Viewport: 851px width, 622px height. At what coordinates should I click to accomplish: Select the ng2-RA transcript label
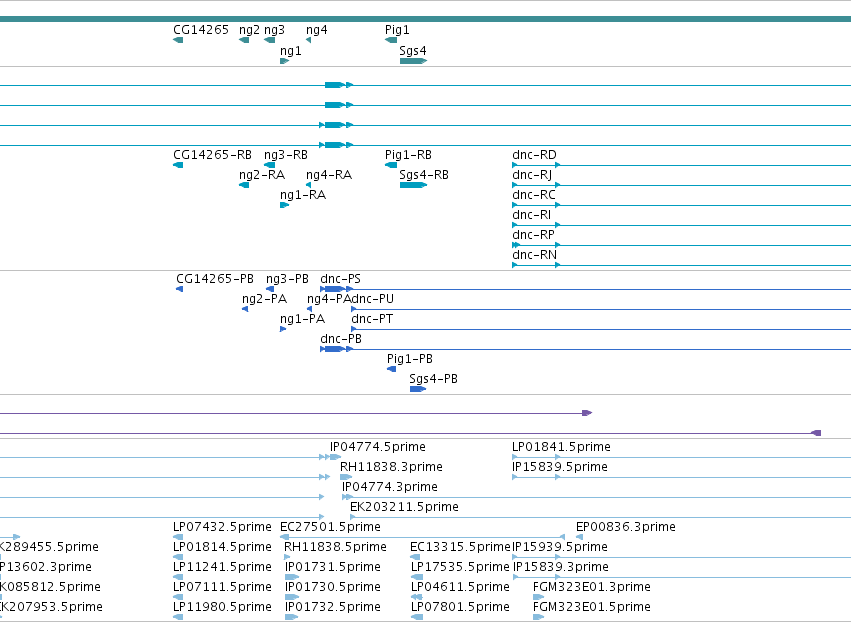(x=262, y=175)
